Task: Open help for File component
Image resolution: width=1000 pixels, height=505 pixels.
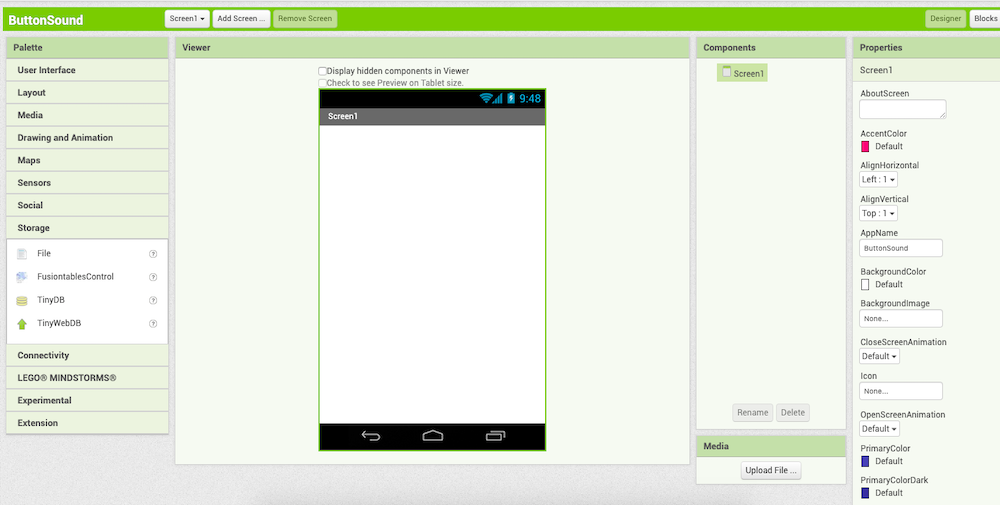Action: click(153, 254)
